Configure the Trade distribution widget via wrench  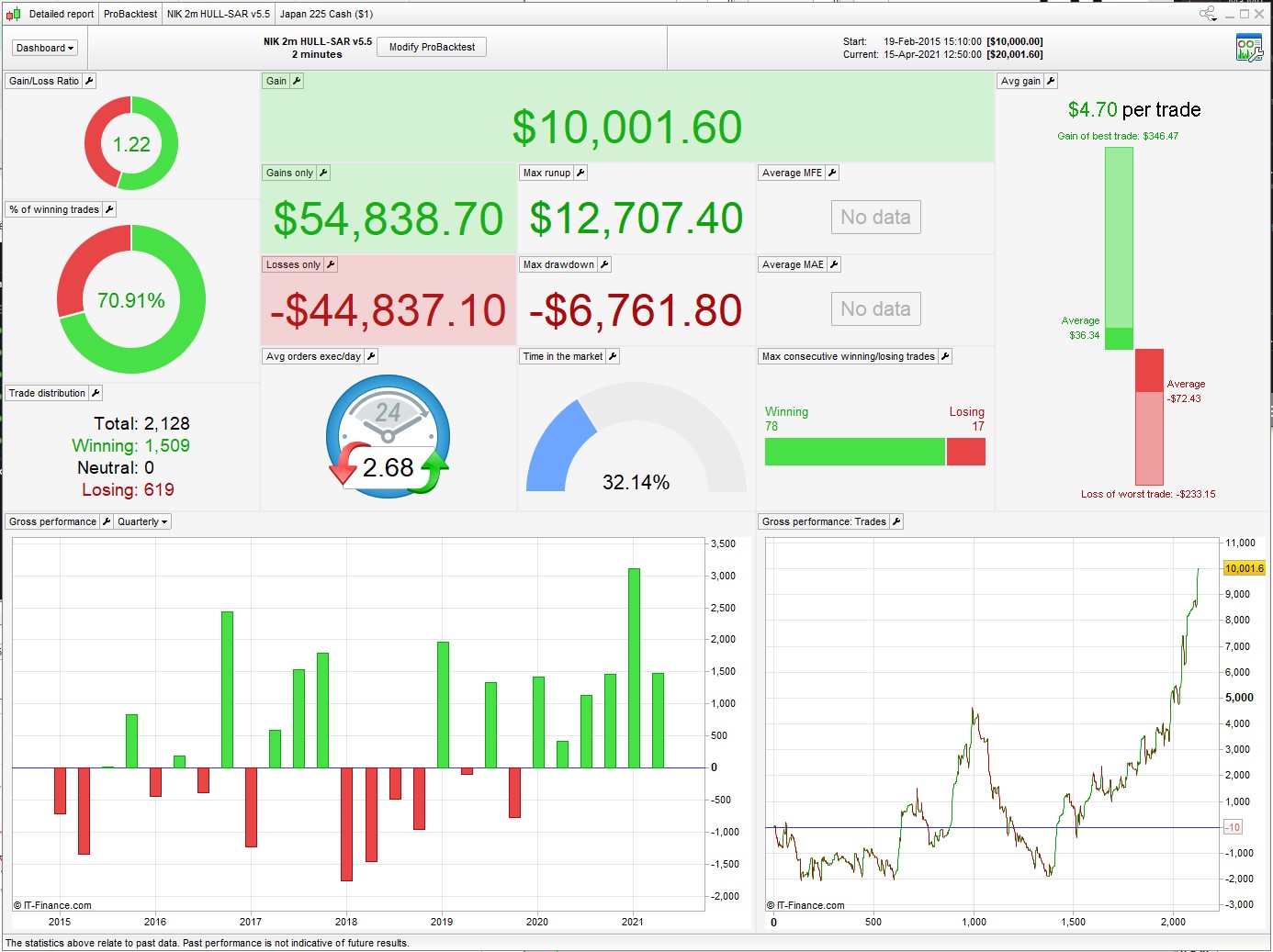[x=96, y=393]
